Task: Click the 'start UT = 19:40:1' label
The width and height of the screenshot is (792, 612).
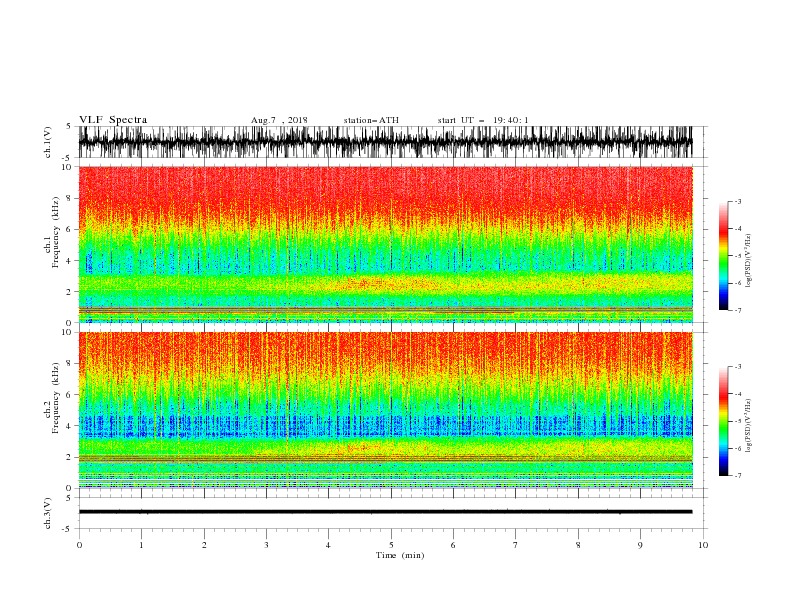Action: coord(483,120)
